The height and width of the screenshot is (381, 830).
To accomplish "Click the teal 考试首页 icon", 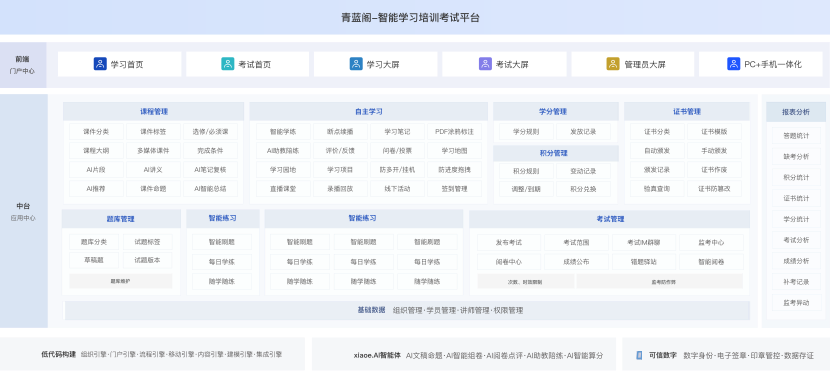I will tap(228, 64).
